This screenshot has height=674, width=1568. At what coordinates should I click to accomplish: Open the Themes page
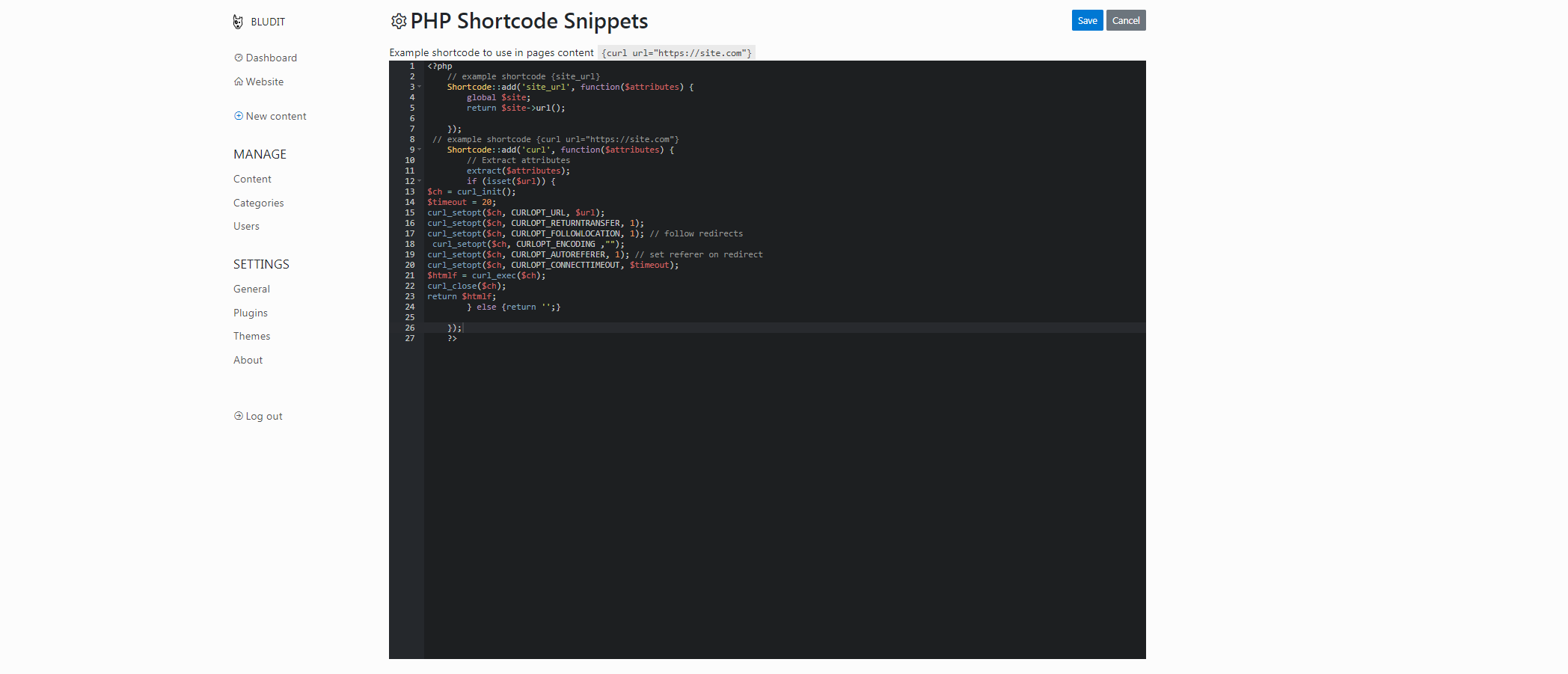click(x=251, y=336)
